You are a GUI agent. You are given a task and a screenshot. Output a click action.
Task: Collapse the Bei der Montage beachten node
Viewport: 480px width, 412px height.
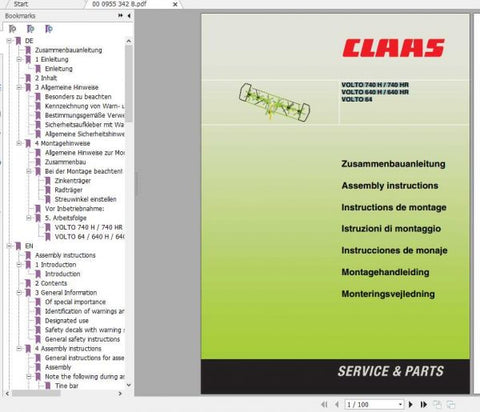point(29,171)
